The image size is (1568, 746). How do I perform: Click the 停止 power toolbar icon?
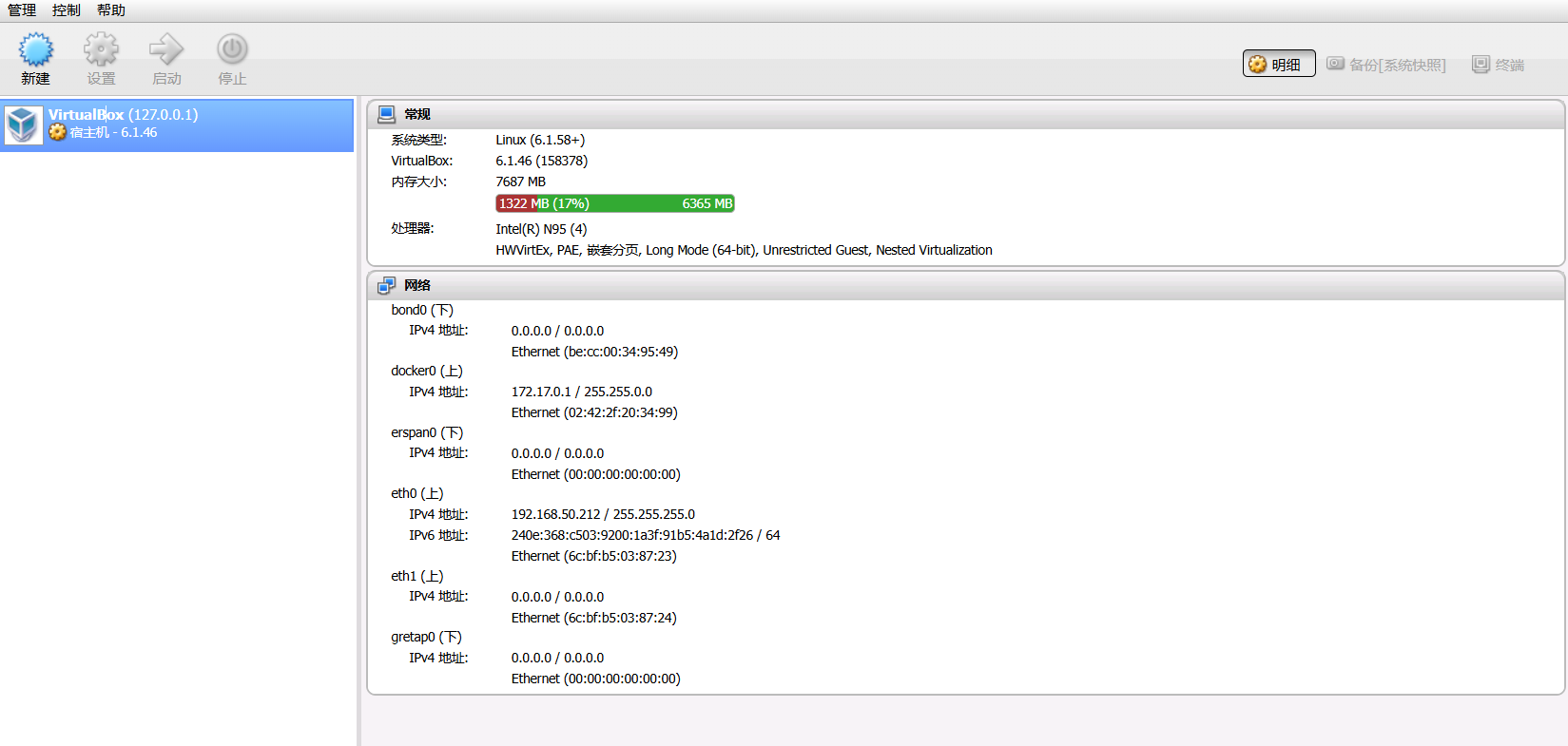[x=232, y=48]
